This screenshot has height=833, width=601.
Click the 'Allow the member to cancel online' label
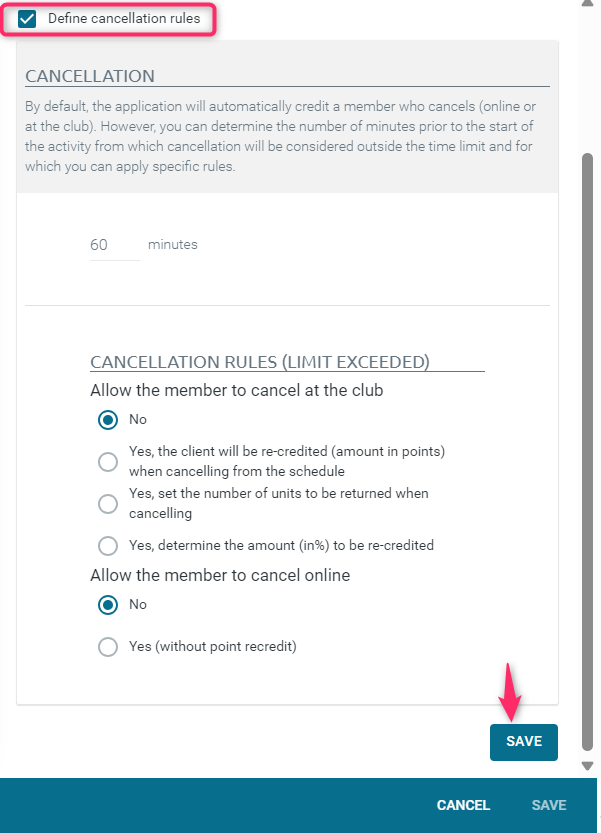(x=220, y=575)
